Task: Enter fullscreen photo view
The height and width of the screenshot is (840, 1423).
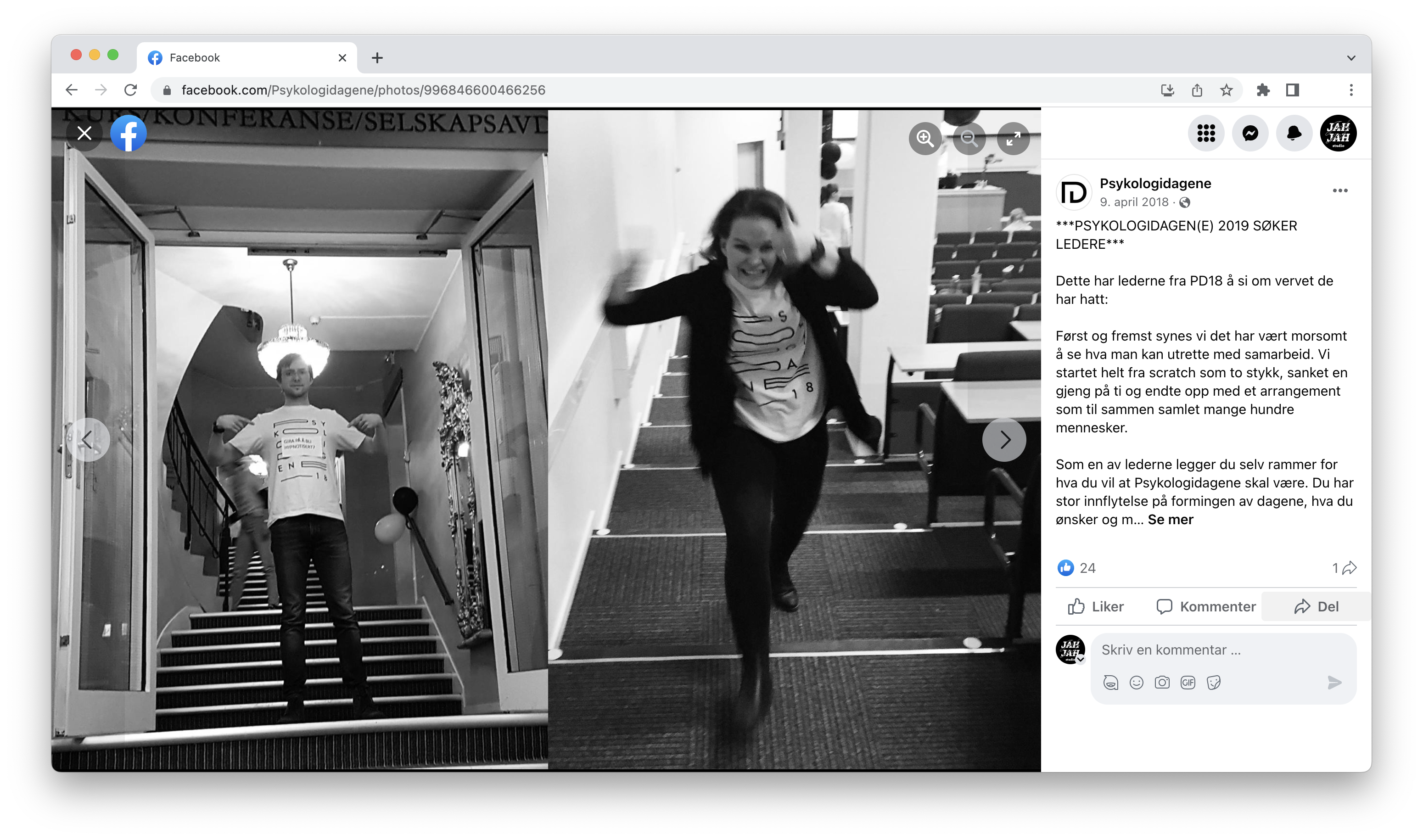Action: coord(1013,138)
